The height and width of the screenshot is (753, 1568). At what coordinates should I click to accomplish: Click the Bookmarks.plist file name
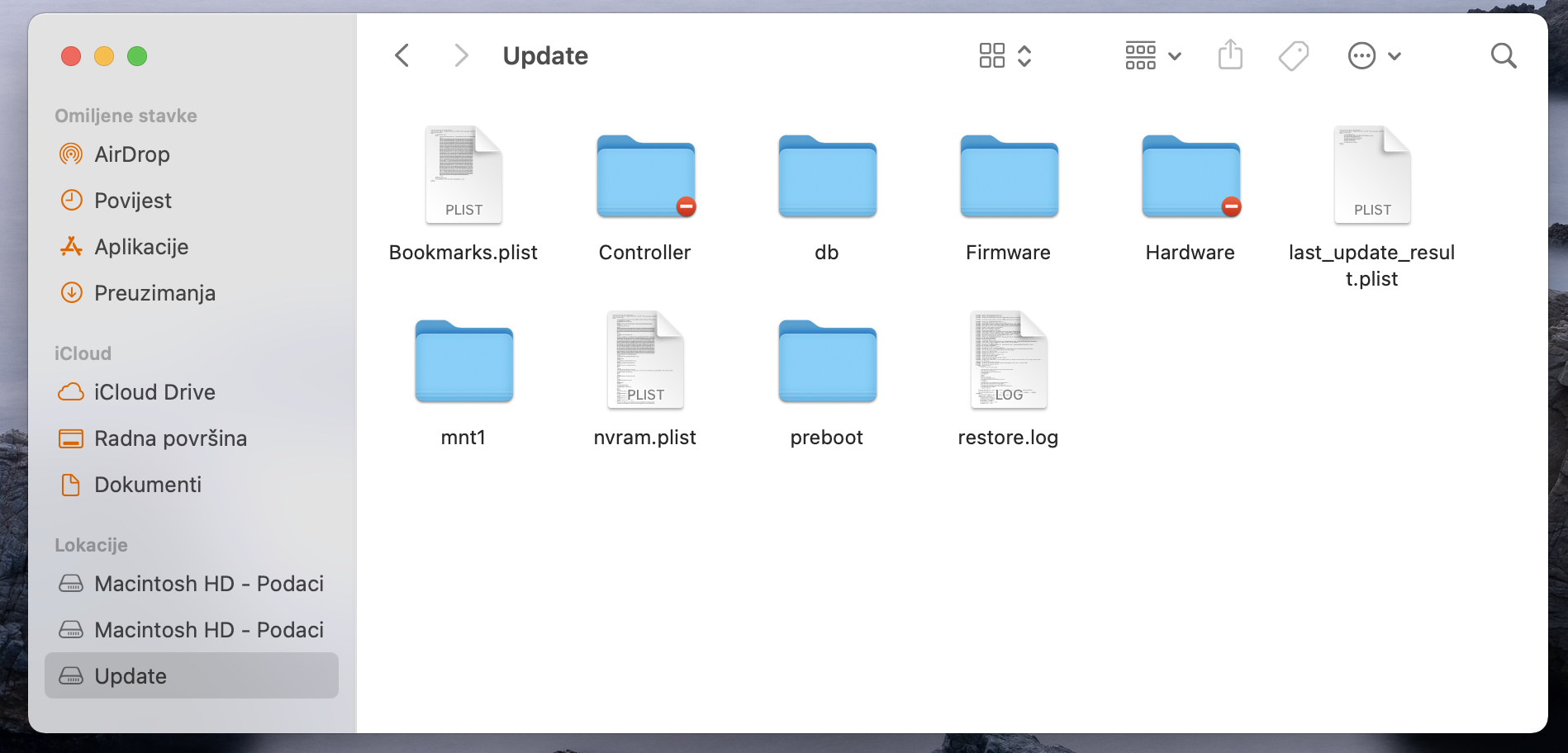pos(463,253)
